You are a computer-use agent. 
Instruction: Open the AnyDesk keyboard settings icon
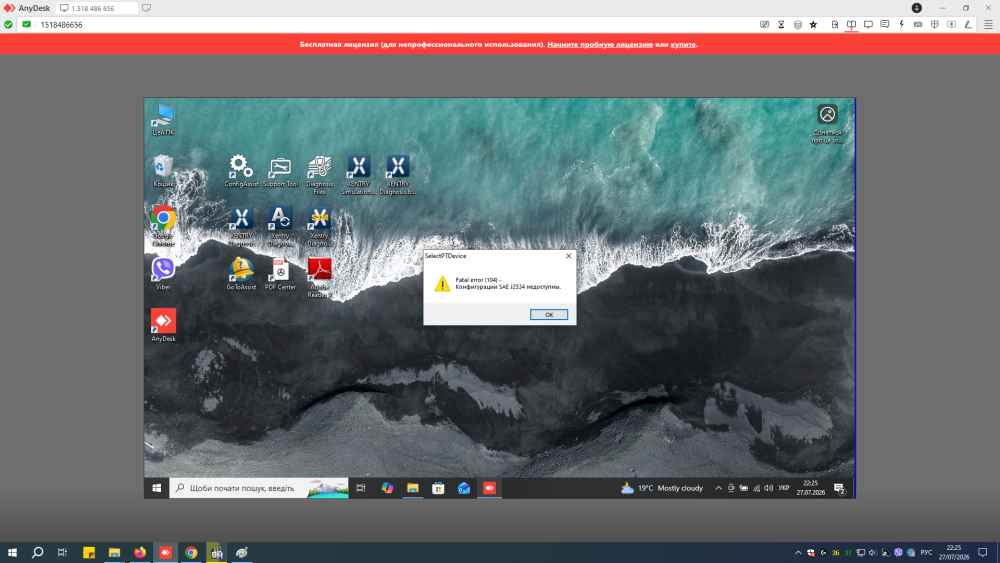coord(918,24)
